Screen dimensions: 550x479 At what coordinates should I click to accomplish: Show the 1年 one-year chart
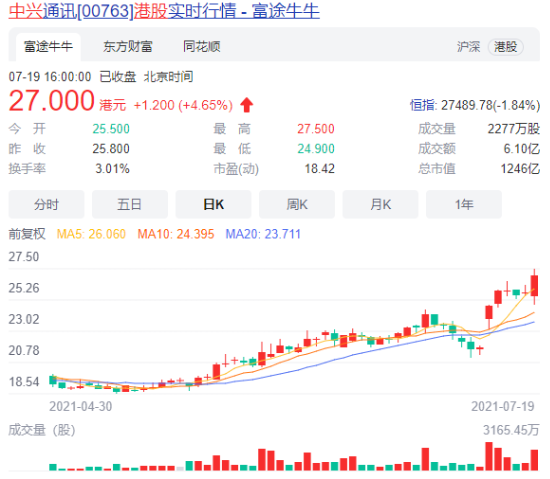pyautogui.click(x=464, y=204)
